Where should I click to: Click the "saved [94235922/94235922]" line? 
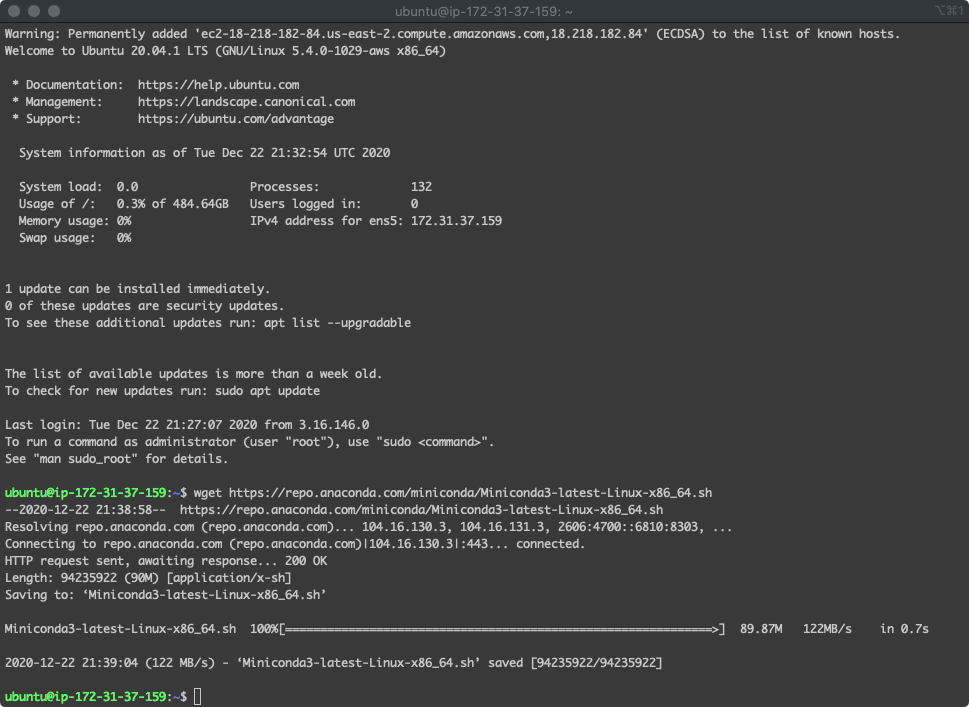[333, 663]
